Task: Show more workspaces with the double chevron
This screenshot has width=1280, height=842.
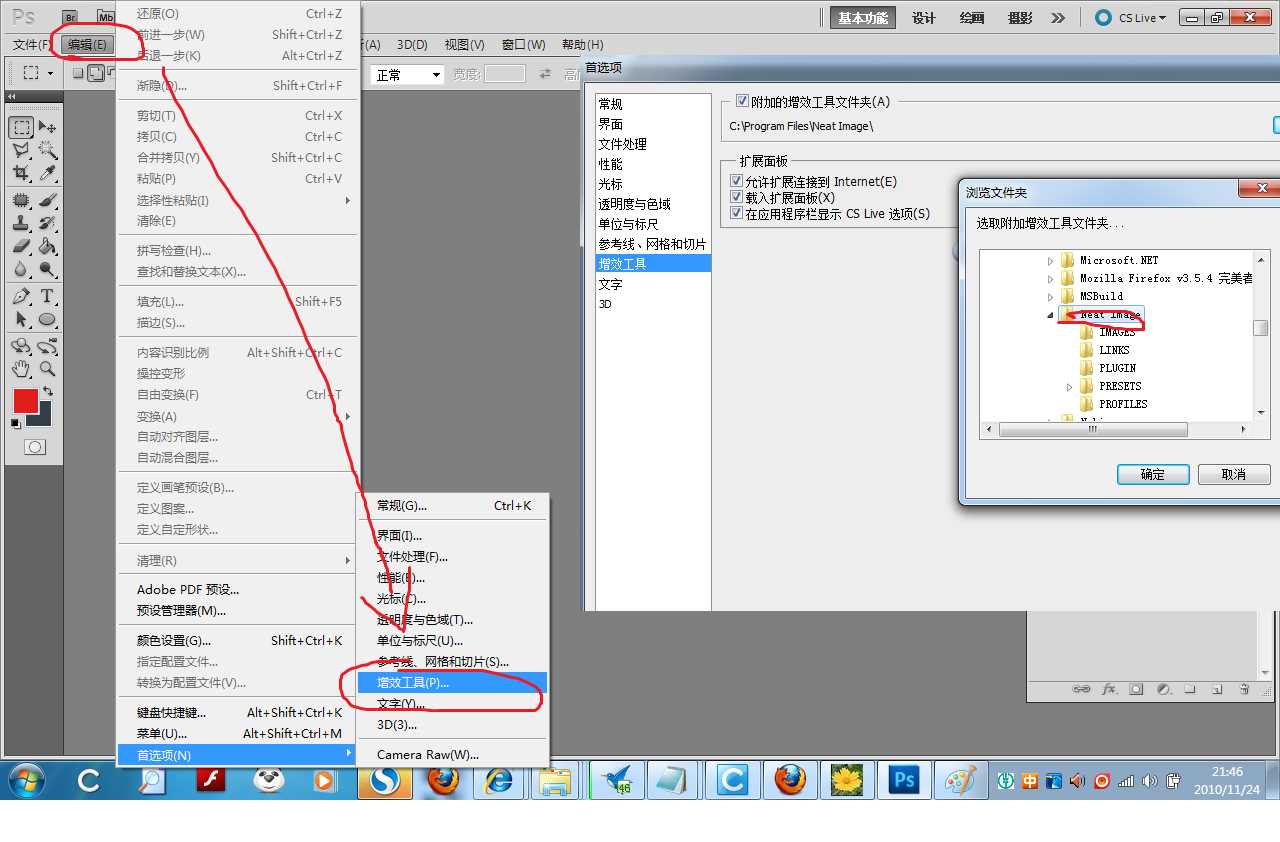Action: (x=1058, y=18)
